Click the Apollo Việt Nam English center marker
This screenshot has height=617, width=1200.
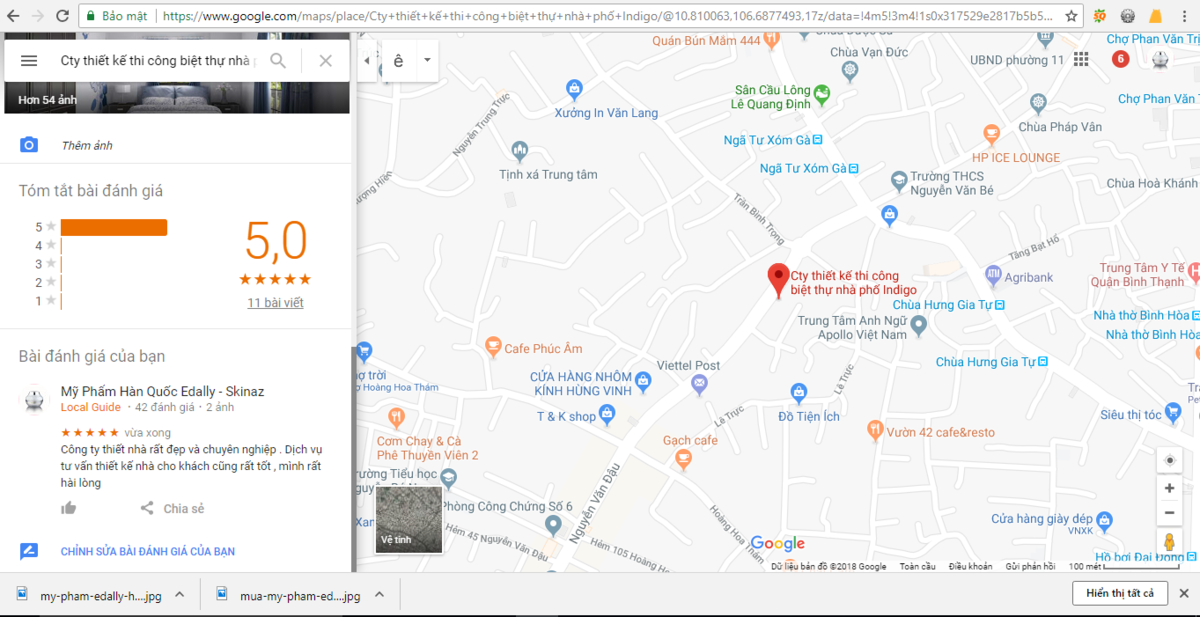pyautogui.click(x=919, y=327)
